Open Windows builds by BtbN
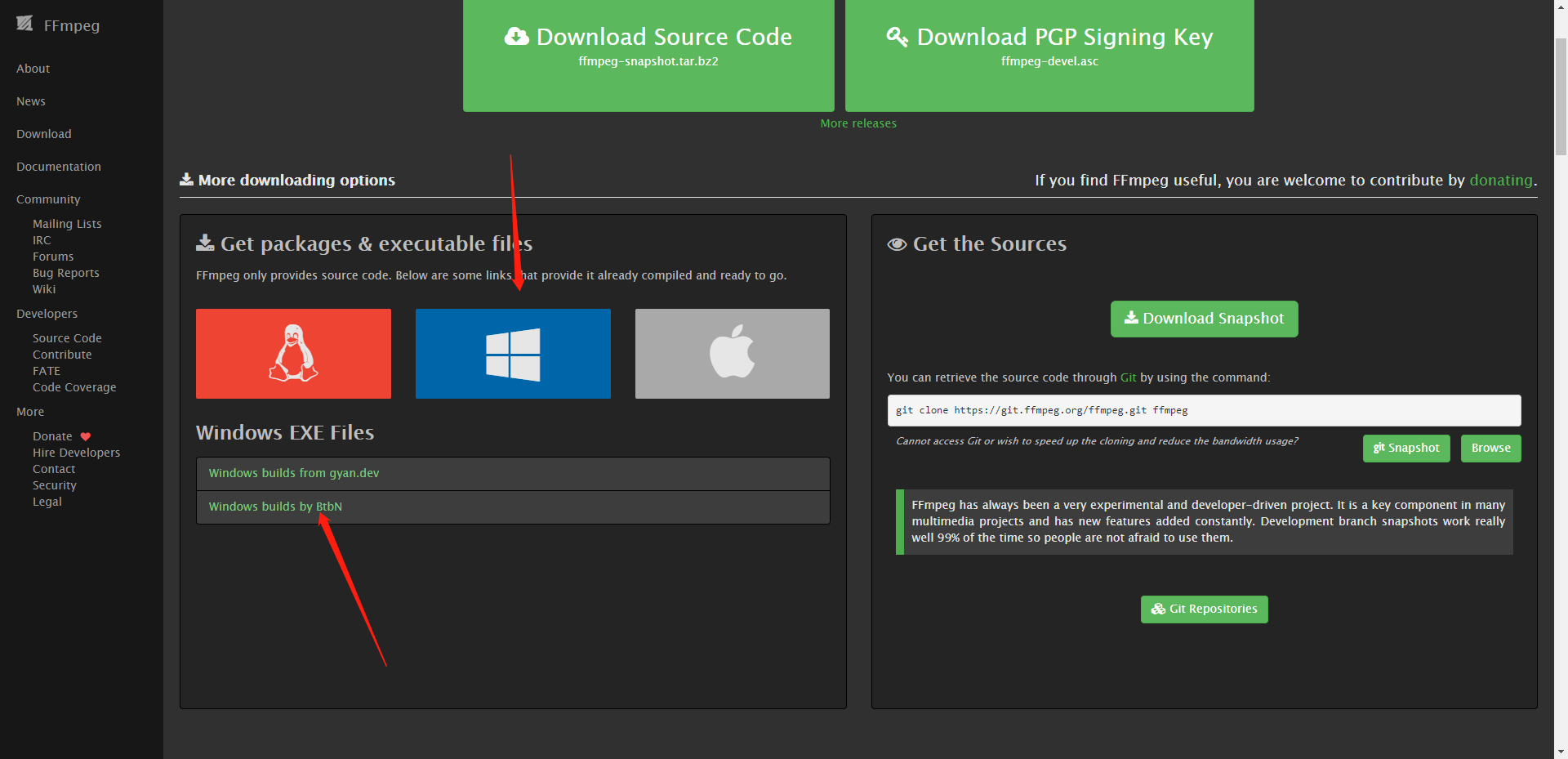 pos(275,507)
